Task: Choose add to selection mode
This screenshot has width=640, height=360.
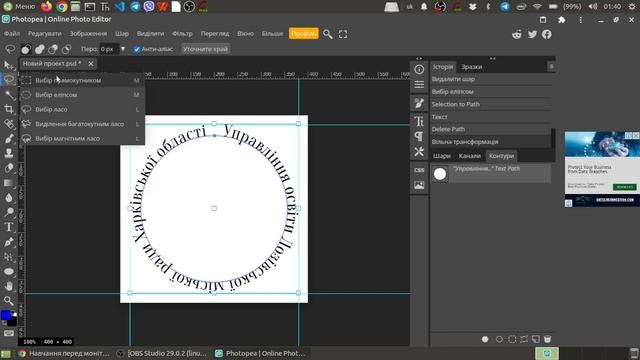Action: tap(40, 49)
